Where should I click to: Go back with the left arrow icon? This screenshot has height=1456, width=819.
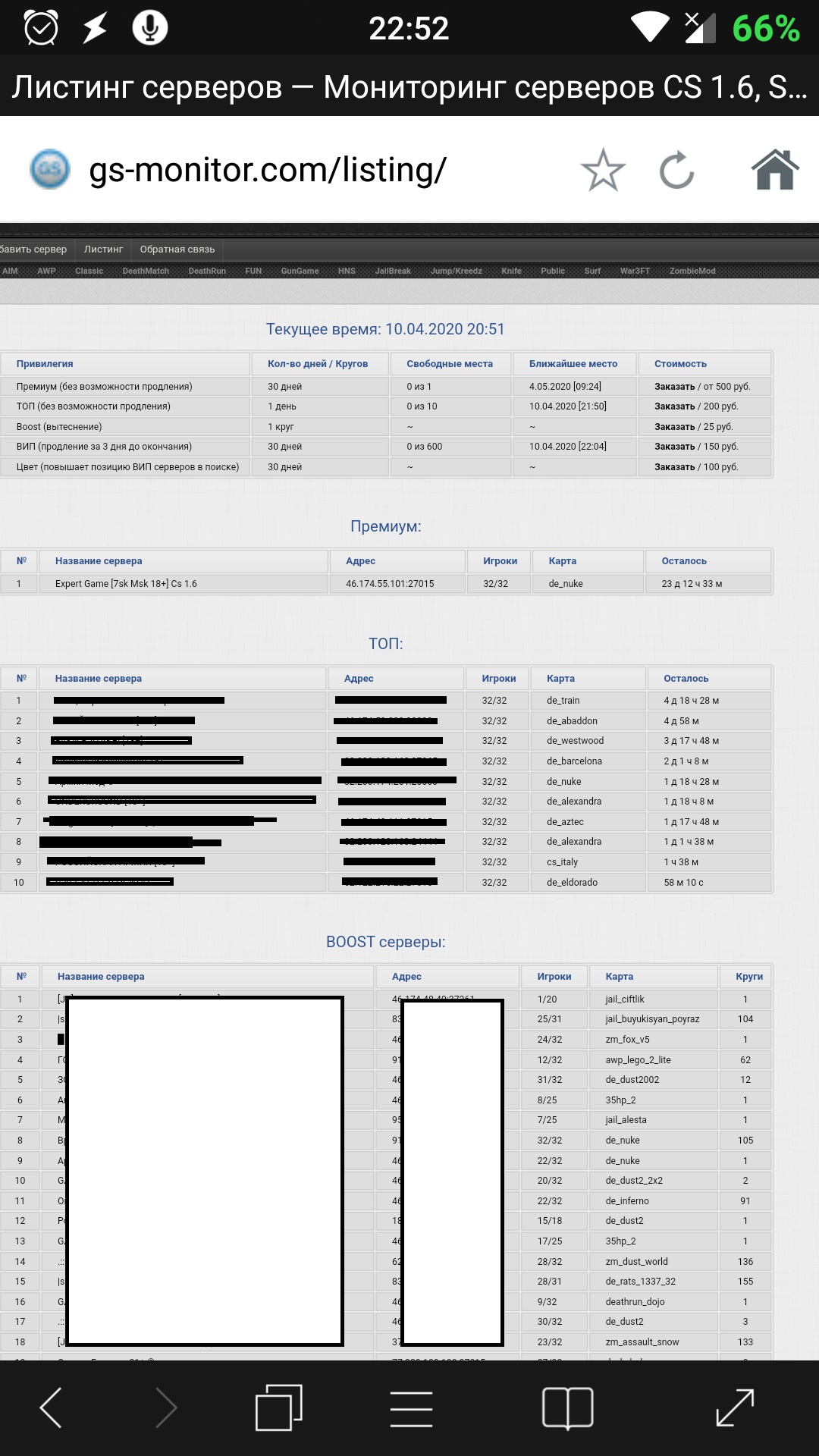point(51,1408)
